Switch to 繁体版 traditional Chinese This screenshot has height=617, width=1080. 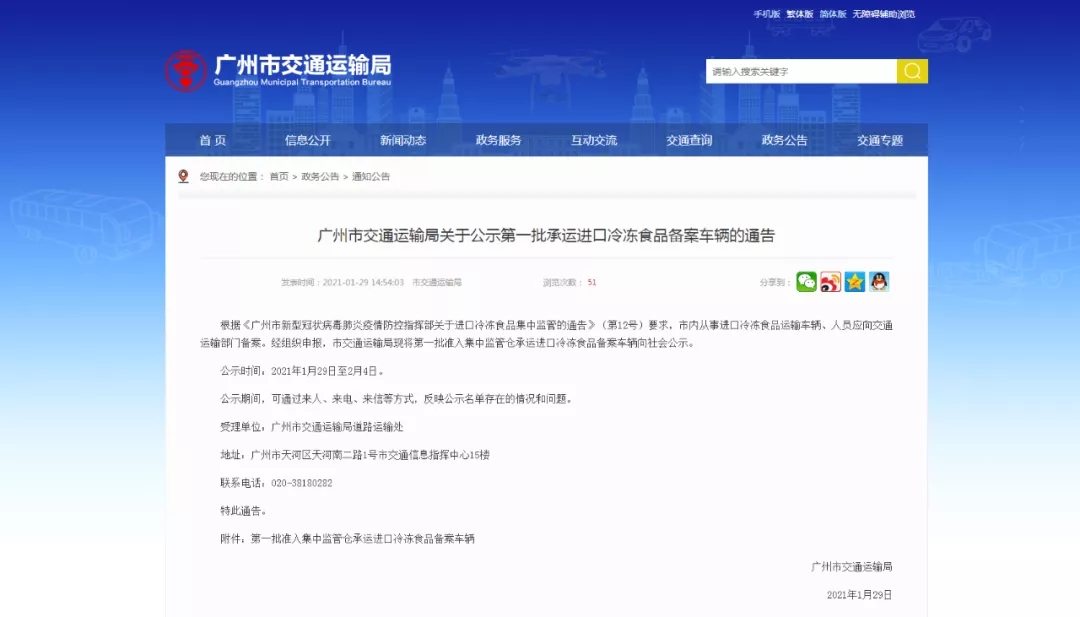[x=800, y=14]
